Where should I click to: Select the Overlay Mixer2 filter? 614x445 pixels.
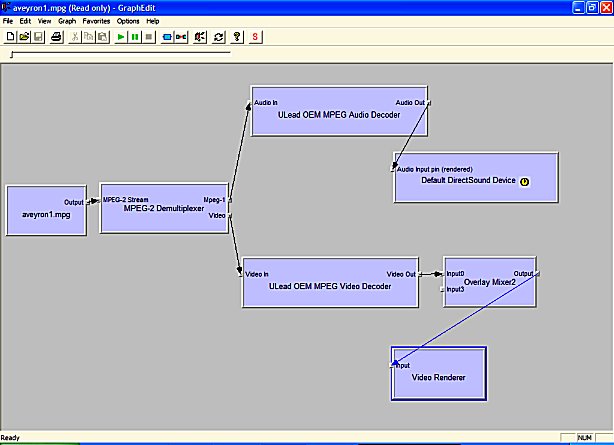coord(489,282)
